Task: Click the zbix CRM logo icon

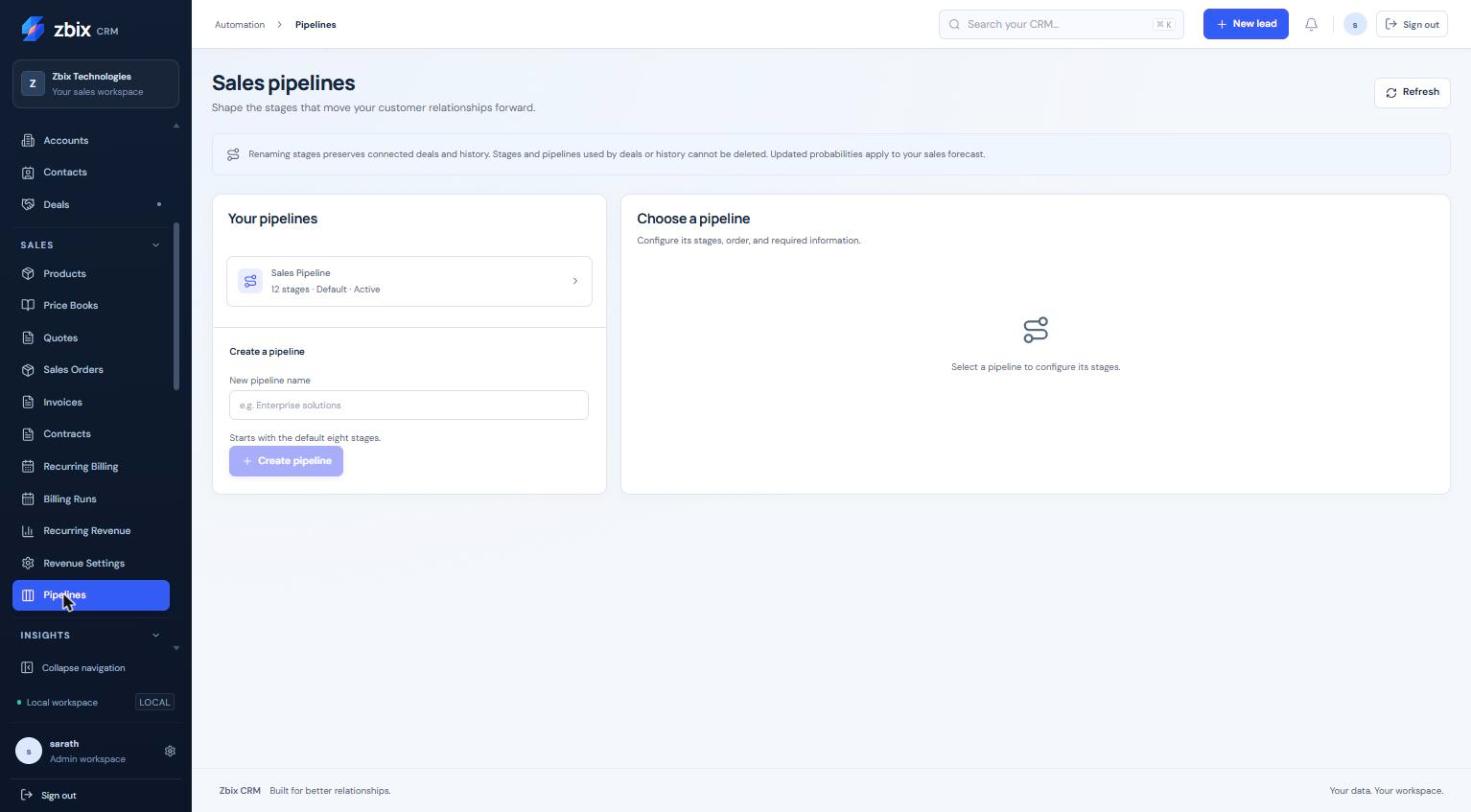Action: (32, 29)
